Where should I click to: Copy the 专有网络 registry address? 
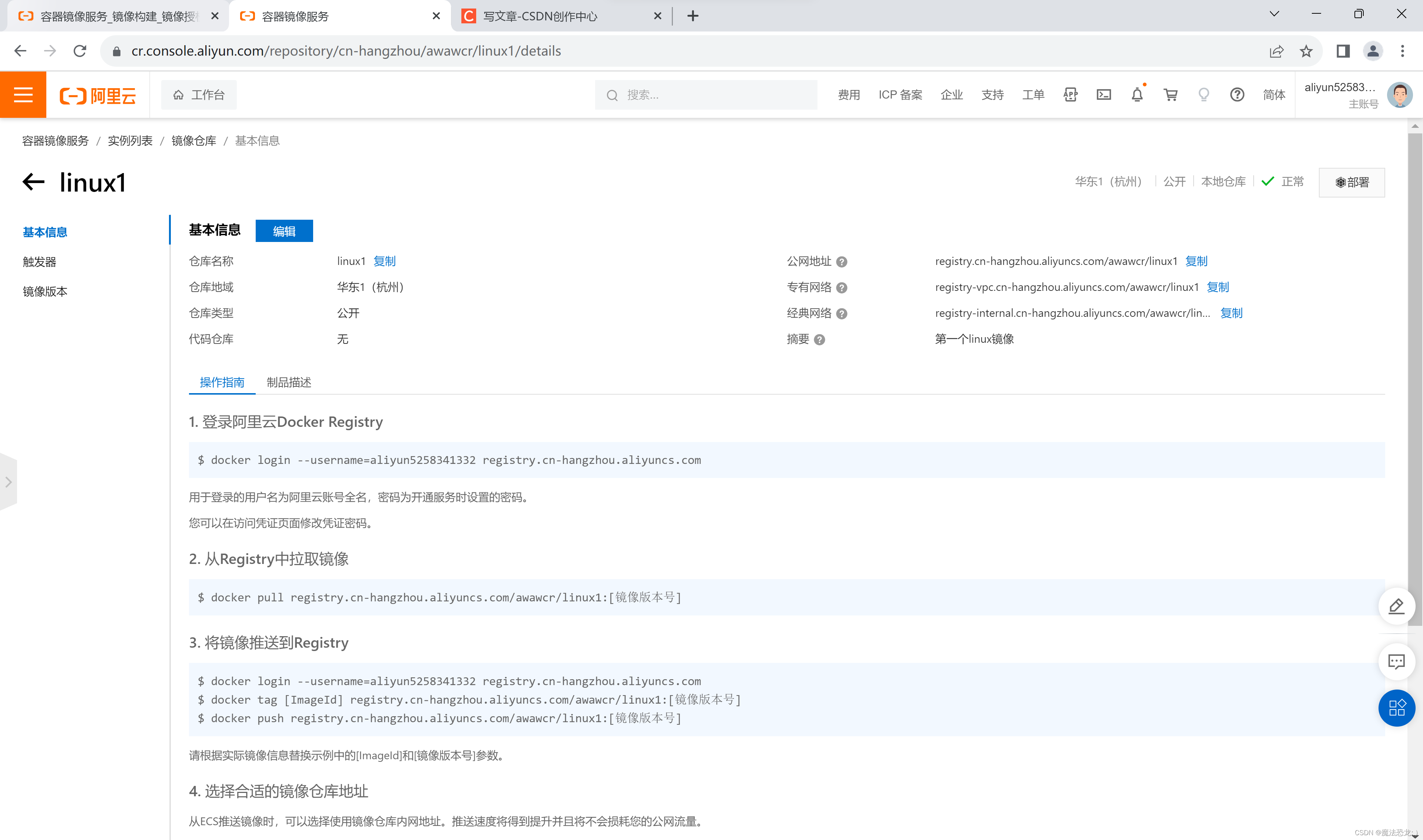[x=1218, y=287]
